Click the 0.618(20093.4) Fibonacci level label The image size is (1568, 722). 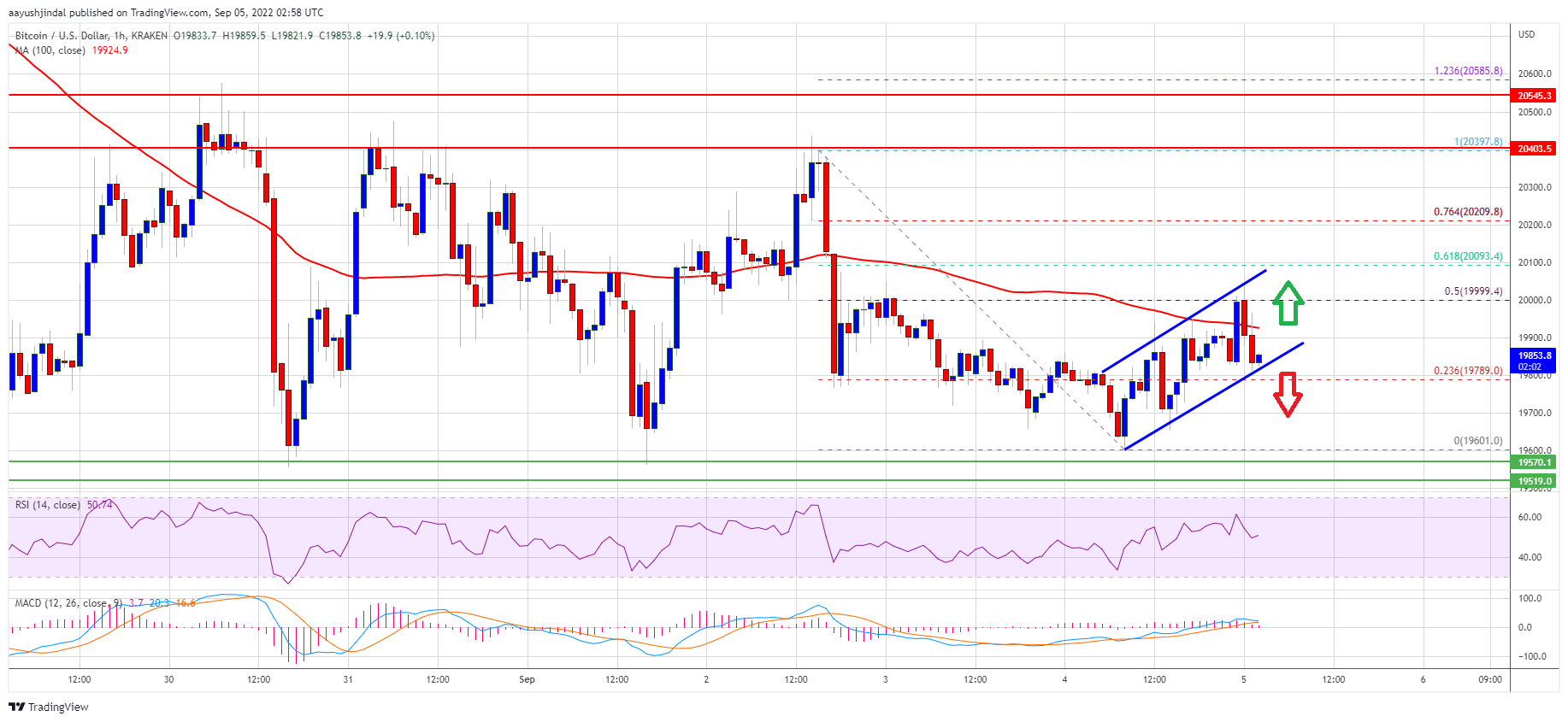point(1467,256)
